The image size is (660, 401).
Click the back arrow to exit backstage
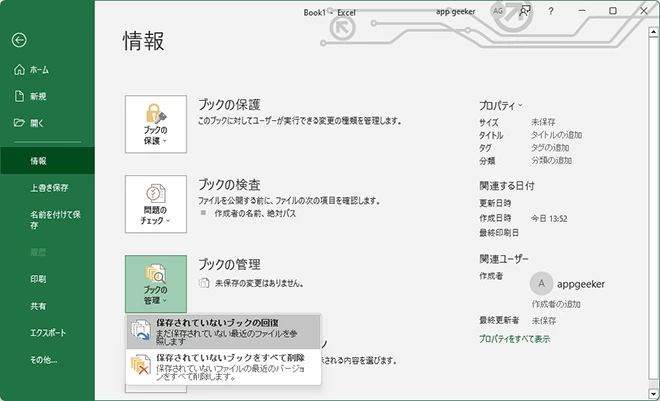click(x=18, y=40)
